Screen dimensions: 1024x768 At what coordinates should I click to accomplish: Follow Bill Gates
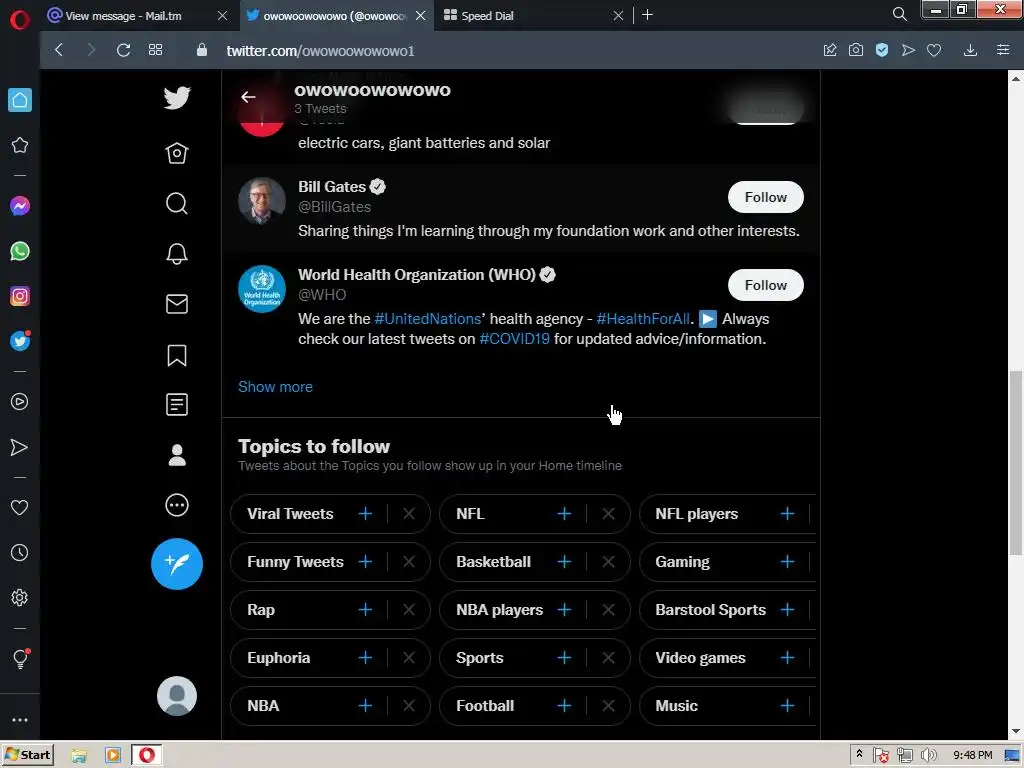(765, 197)
